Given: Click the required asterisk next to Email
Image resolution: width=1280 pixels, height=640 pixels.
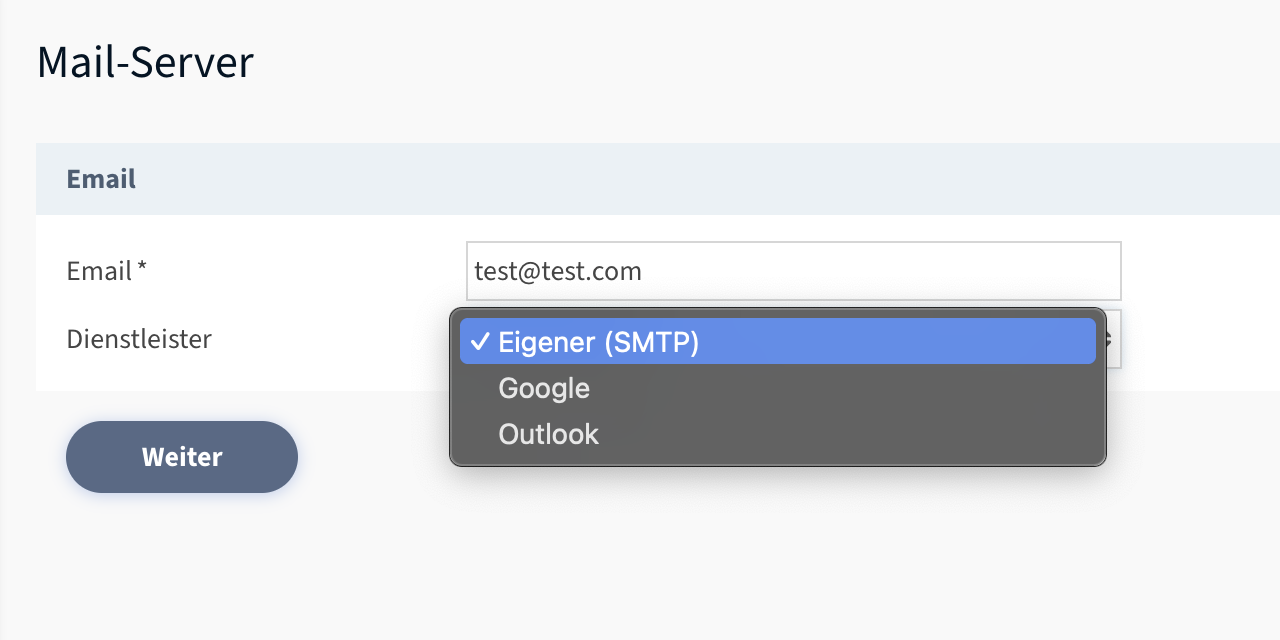Looking at the screenshot, I should click(142, 269).
